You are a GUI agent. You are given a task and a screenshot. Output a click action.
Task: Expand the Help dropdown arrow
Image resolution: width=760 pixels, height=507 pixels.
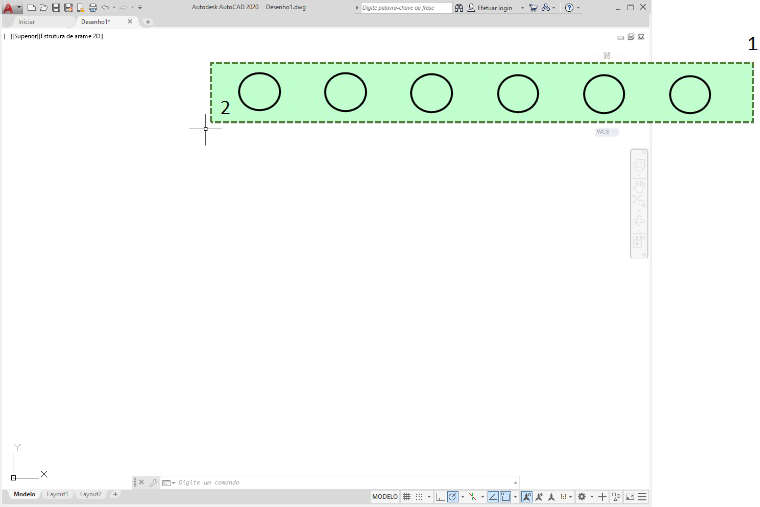(x=578, y=8)
